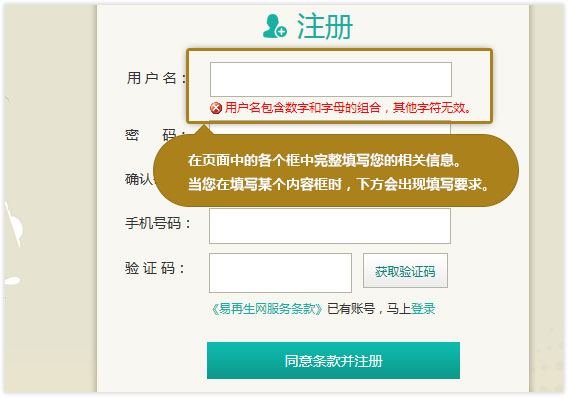Click the 注册 heading text
569x398 pixels.
pos(325,26)
